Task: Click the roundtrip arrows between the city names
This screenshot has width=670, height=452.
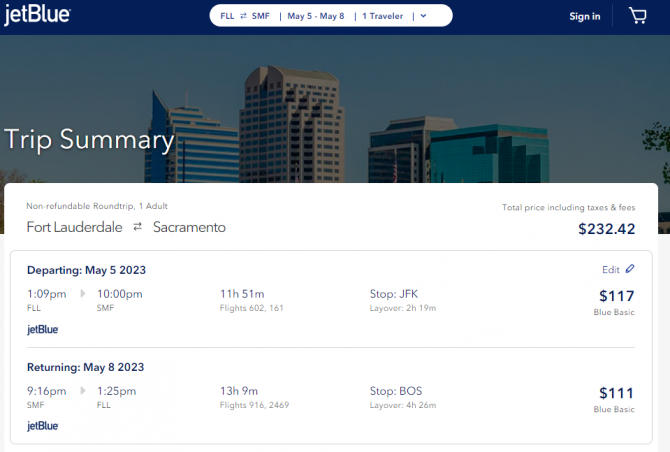Action: click(x=138, y=227)
